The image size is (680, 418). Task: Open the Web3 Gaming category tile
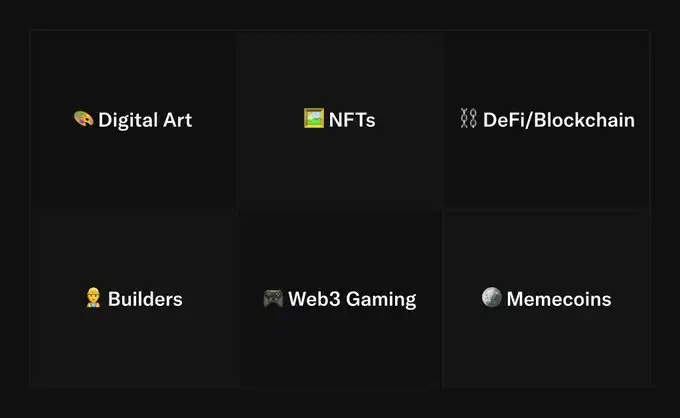tap(340, 340)
